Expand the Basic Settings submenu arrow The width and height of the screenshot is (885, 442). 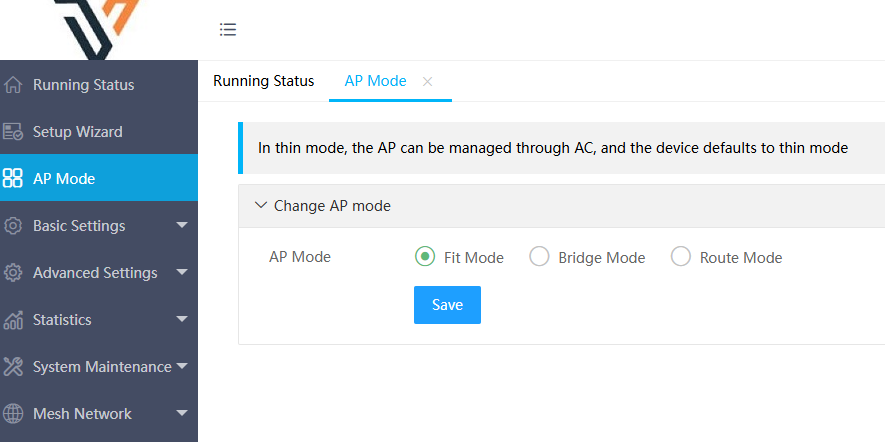click(x=182, y=225)
